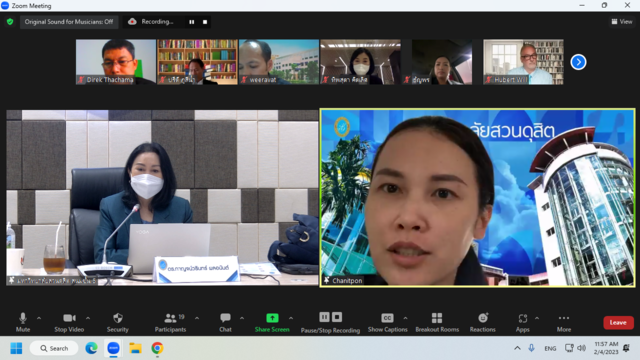Open network tray icon
The image size is (640, 360).
point(569,348)
